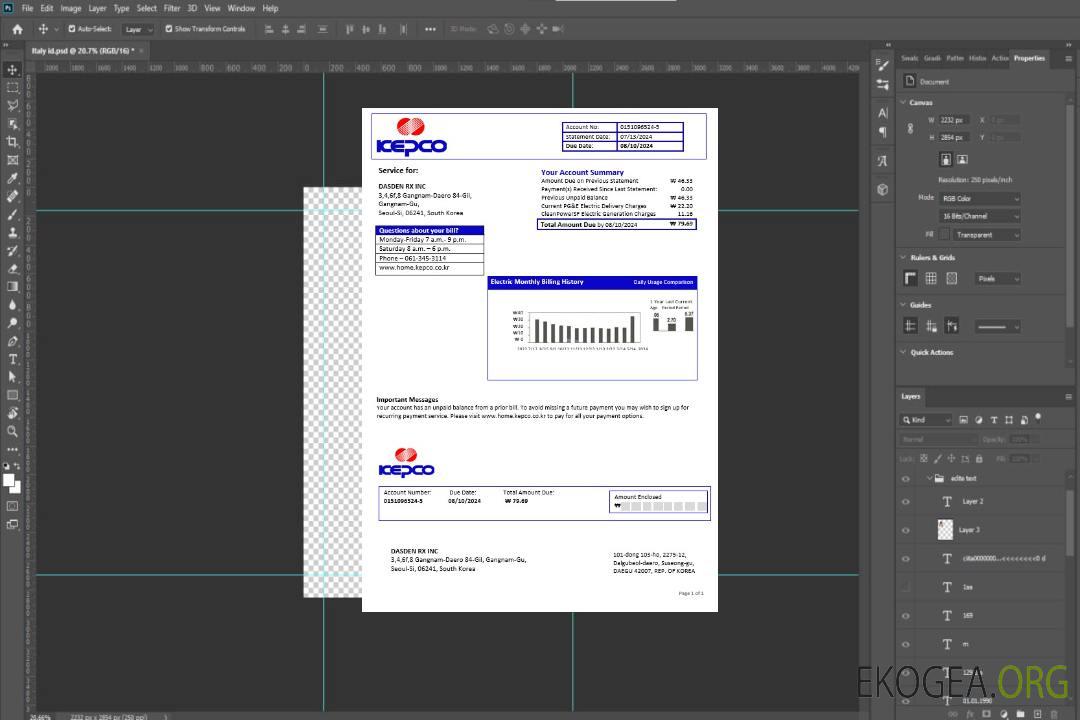Select the Brush tool

[x=12, y=214]
